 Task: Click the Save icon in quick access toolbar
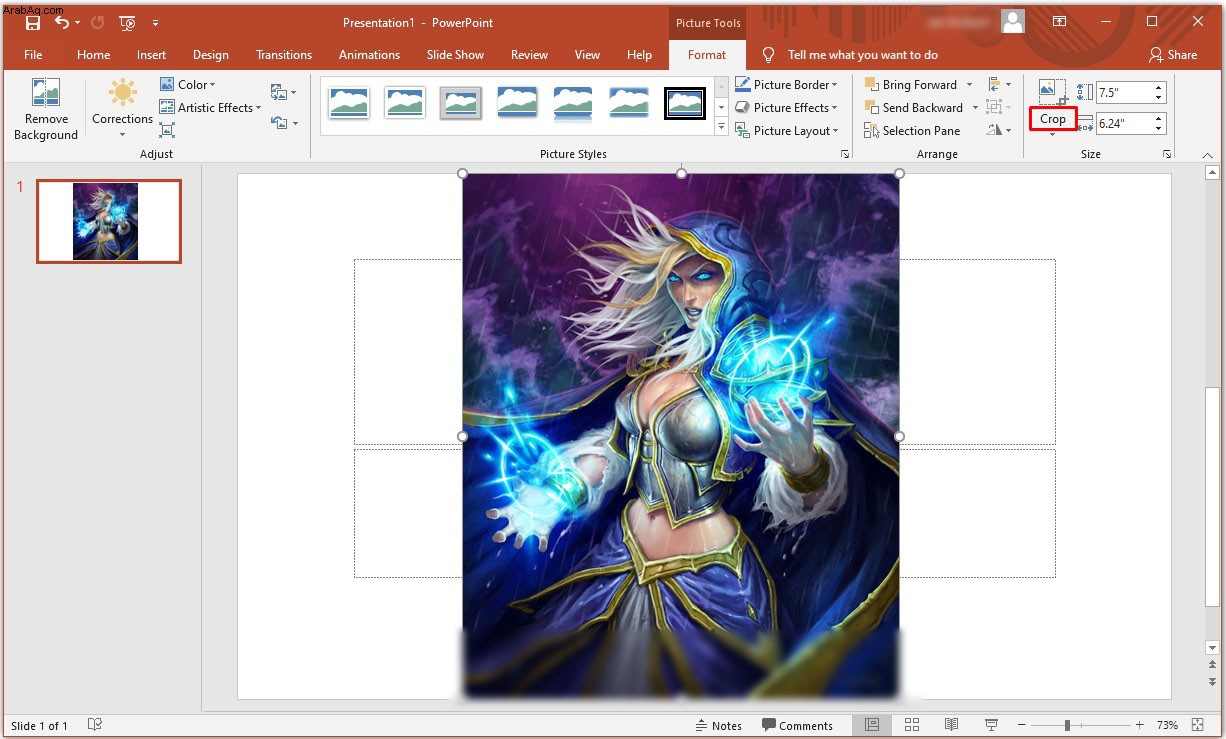tap(32, 22)
